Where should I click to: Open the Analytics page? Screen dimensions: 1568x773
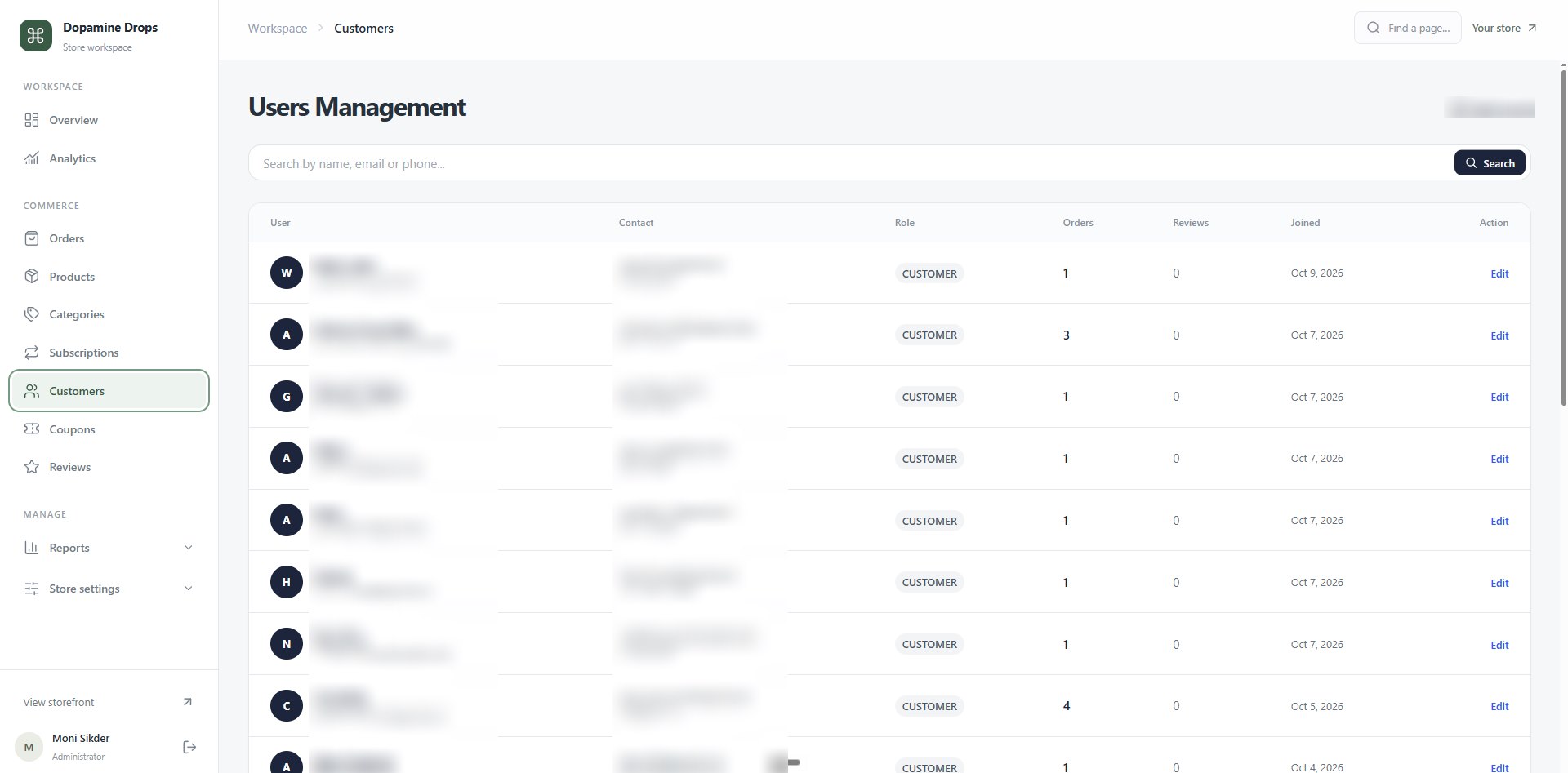click(109, 158)
